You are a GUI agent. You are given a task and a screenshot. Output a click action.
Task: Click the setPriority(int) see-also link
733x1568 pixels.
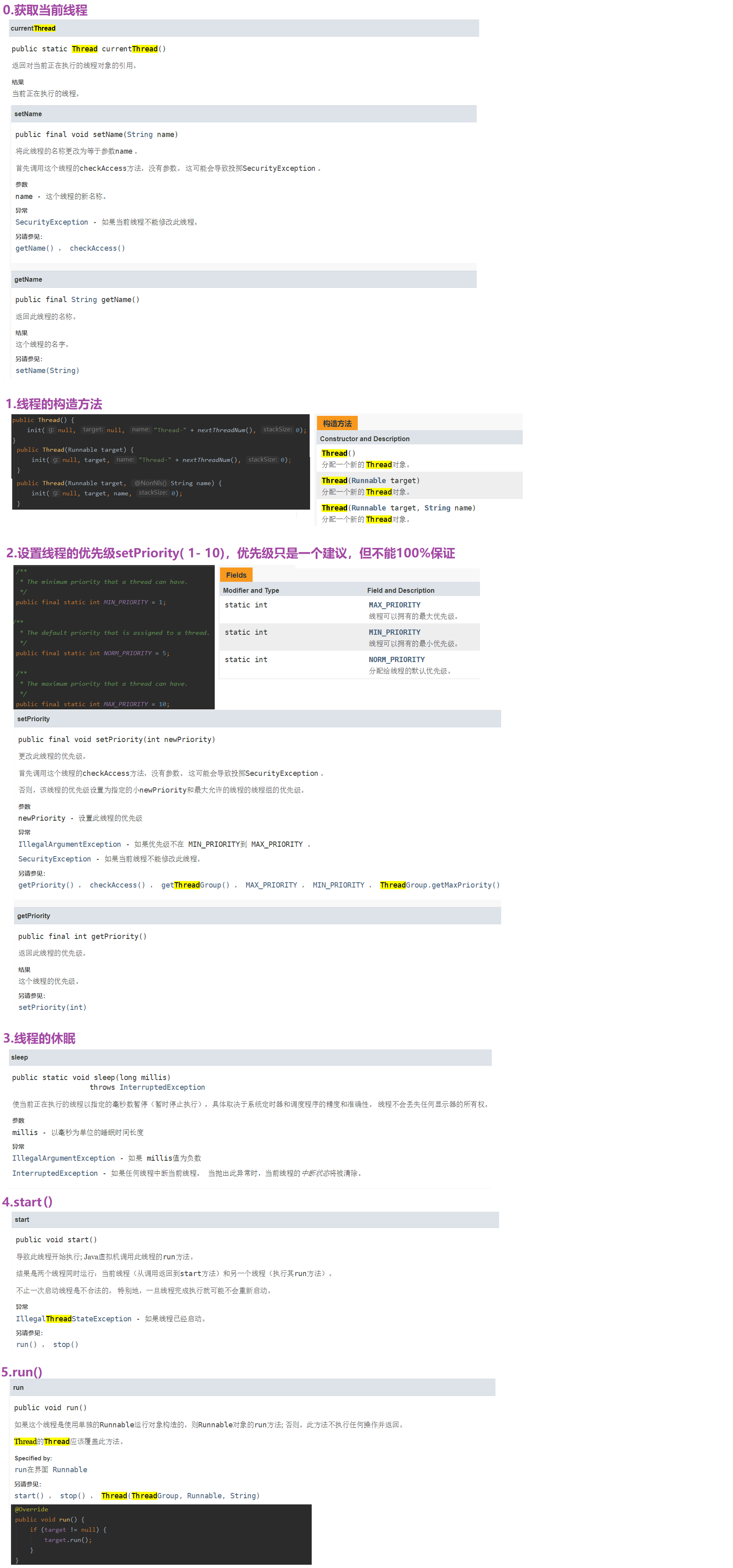click(x=52, y=1008)
